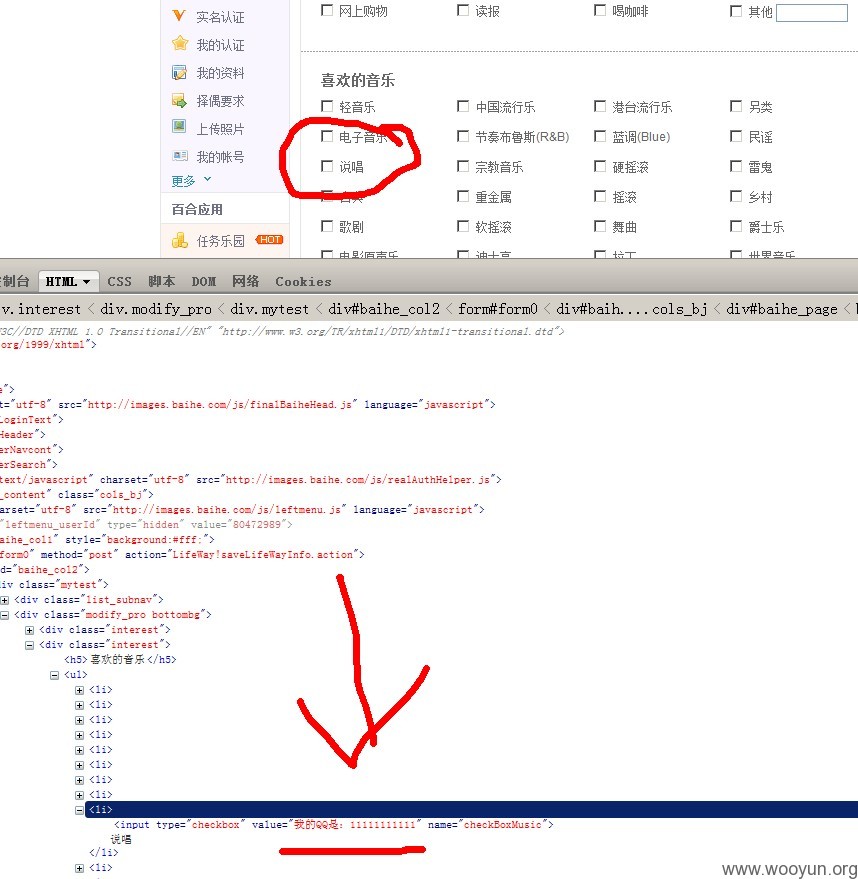Select div.modify_pro in the breadcrumb path

pyautogui.click(x=156, y=309)
